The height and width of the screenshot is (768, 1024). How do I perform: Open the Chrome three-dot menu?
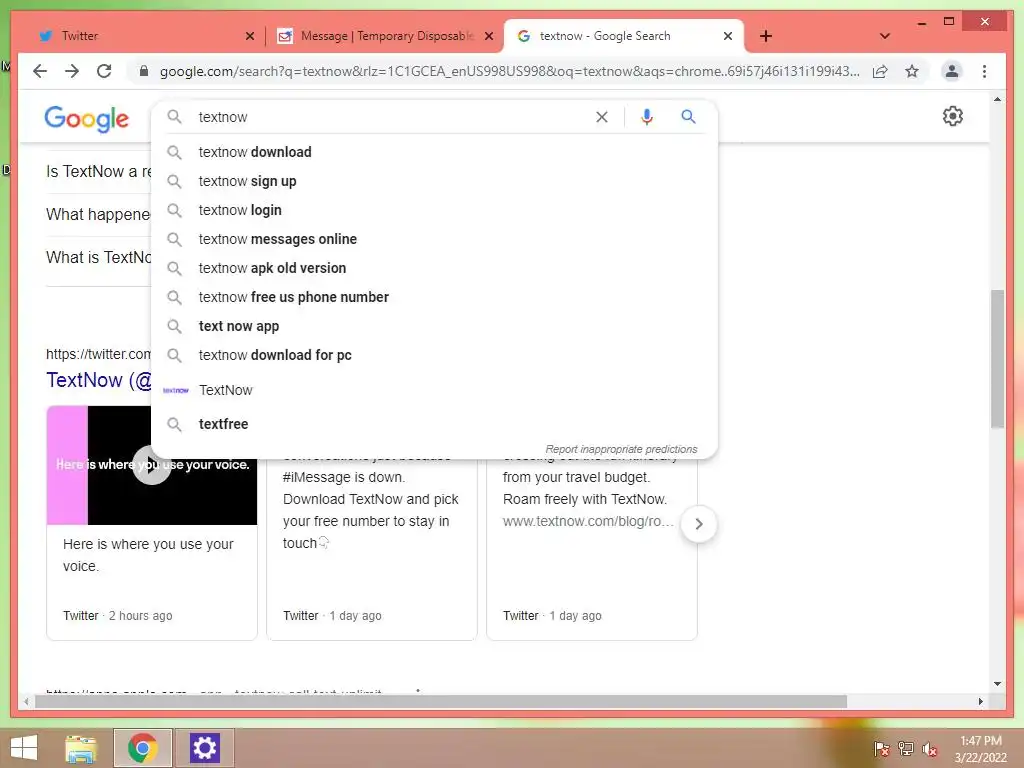984,71
